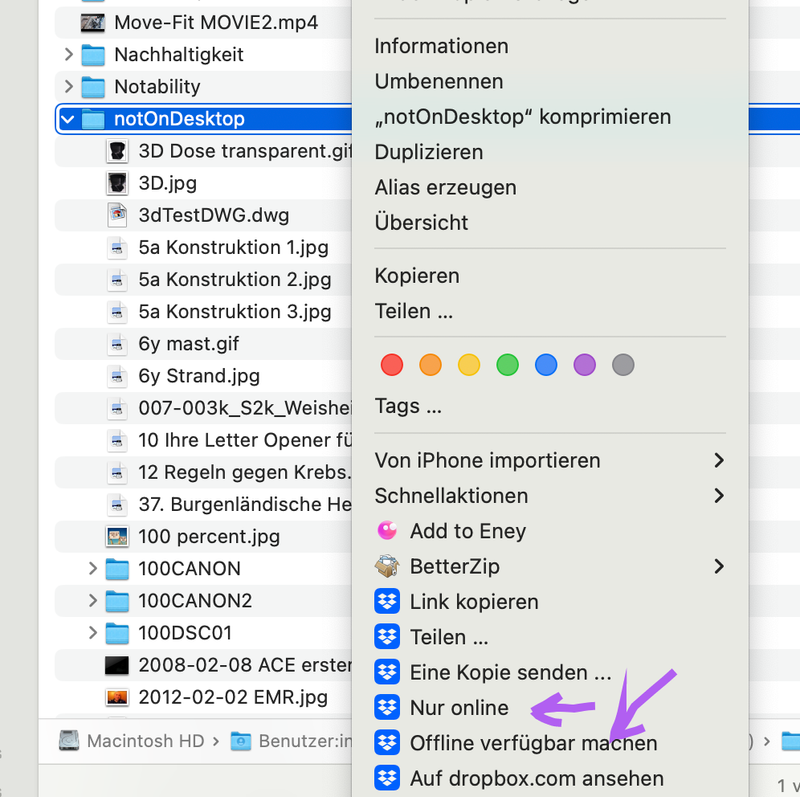Choose Duplizieren from context menu
Image resolution: width=800 pixels, height=797 pixels.
pos(429,152)
